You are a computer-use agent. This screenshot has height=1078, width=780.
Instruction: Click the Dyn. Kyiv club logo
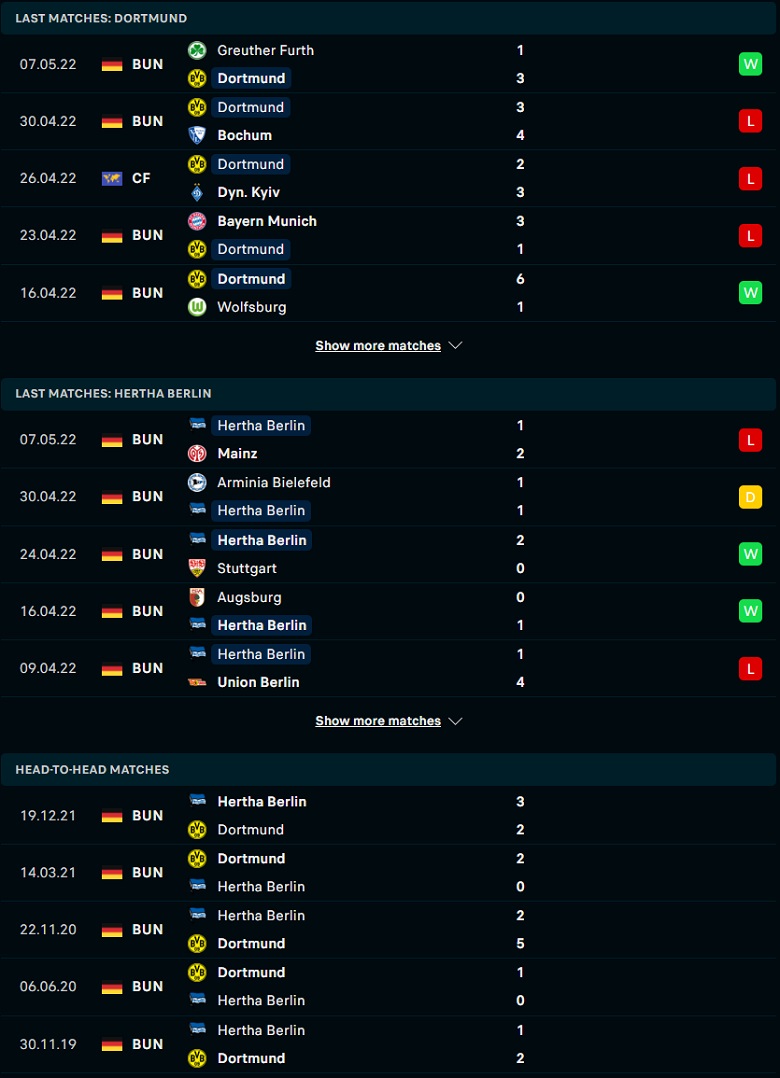[x=197, y=192]
